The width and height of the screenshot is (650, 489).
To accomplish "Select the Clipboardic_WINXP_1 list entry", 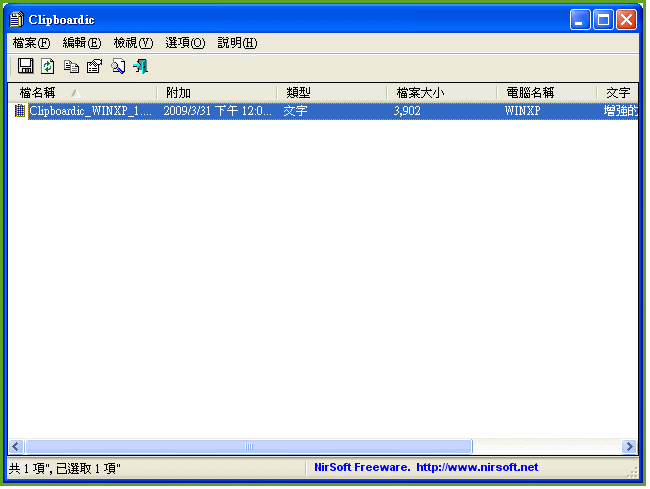I will (x=91, y=111).
